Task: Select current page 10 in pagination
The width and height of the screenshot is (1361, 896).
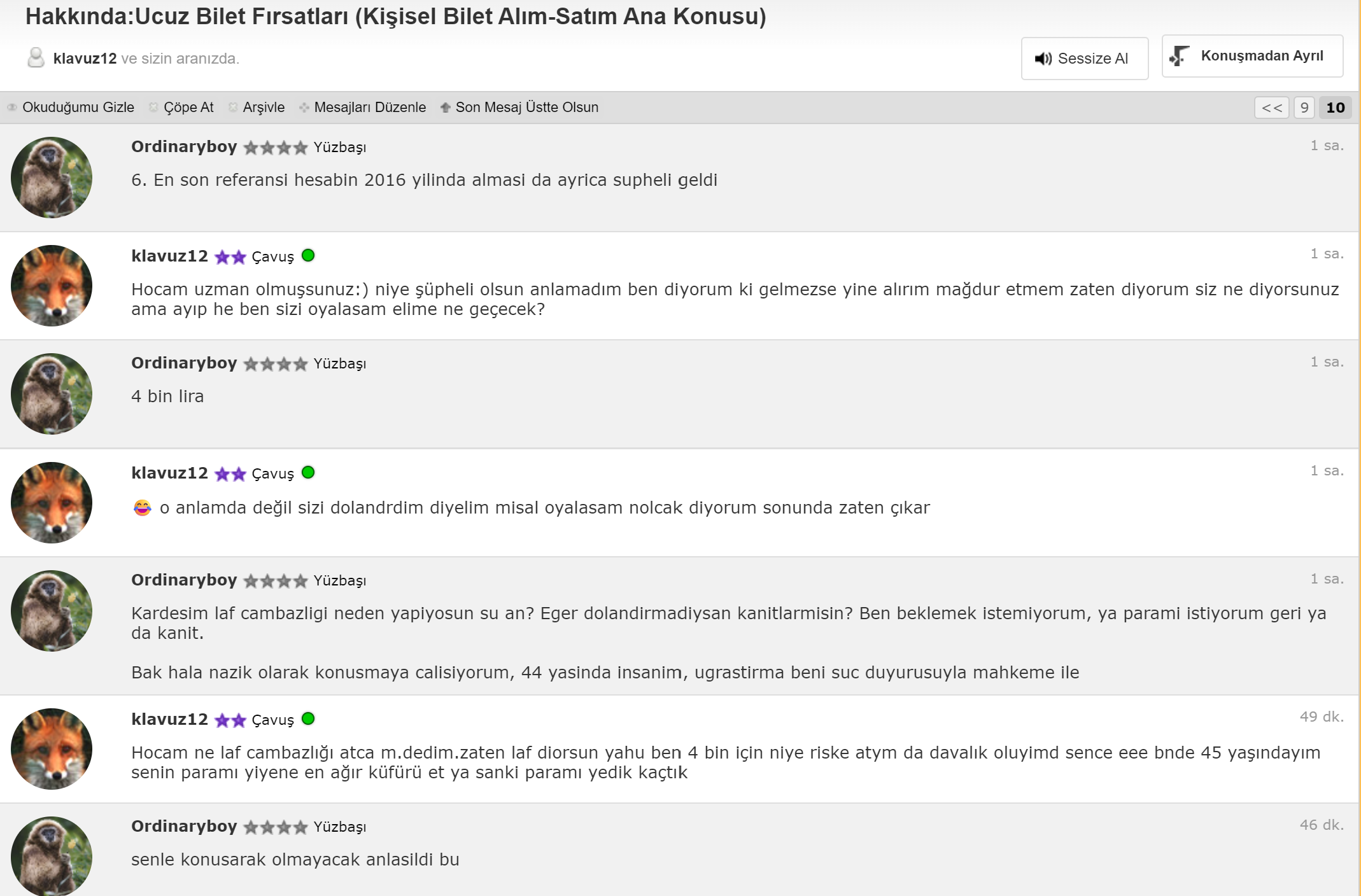Action: tap(1336, 108)
